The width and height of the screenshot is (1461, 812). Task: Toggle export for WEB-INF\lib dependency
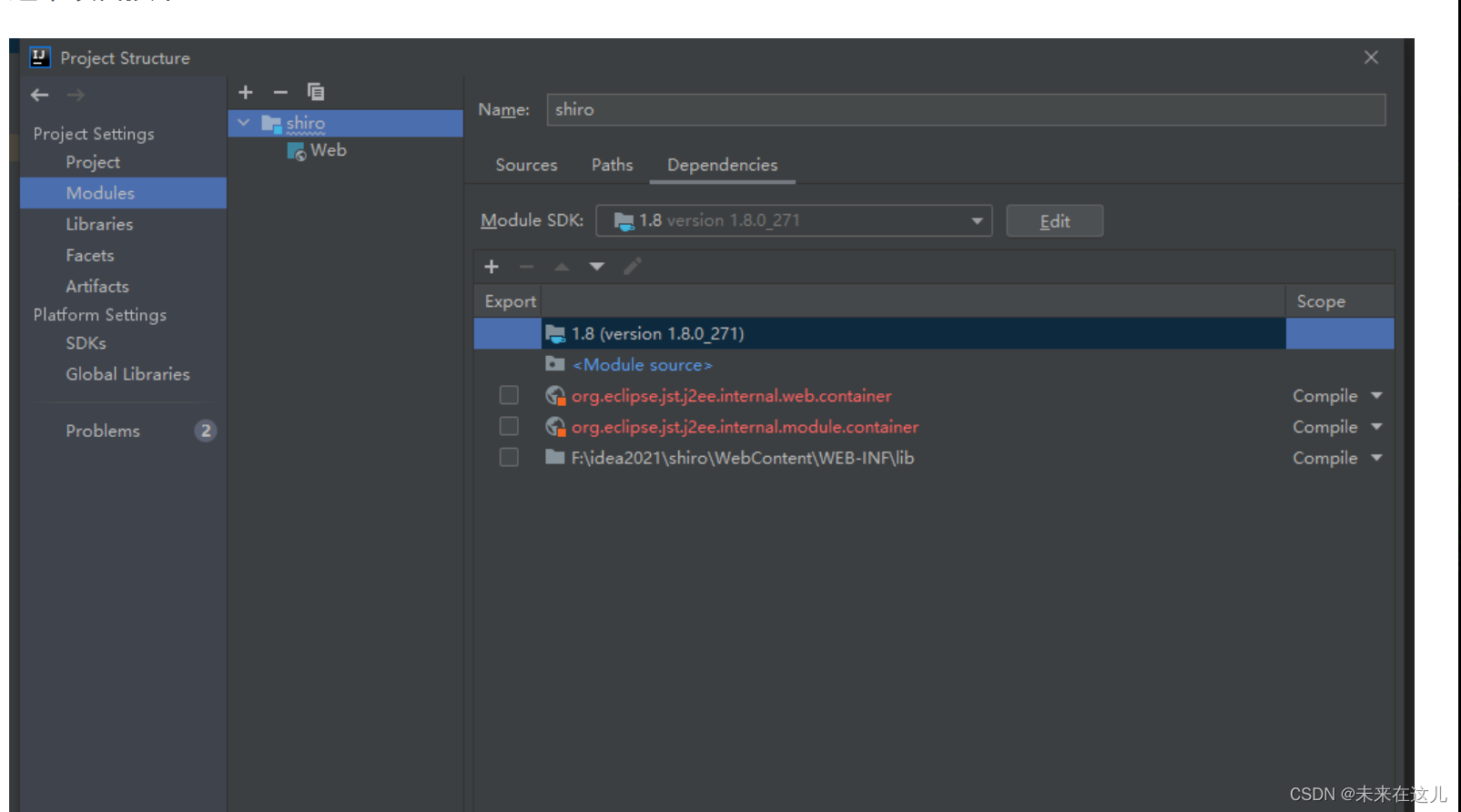pos(509,457)
